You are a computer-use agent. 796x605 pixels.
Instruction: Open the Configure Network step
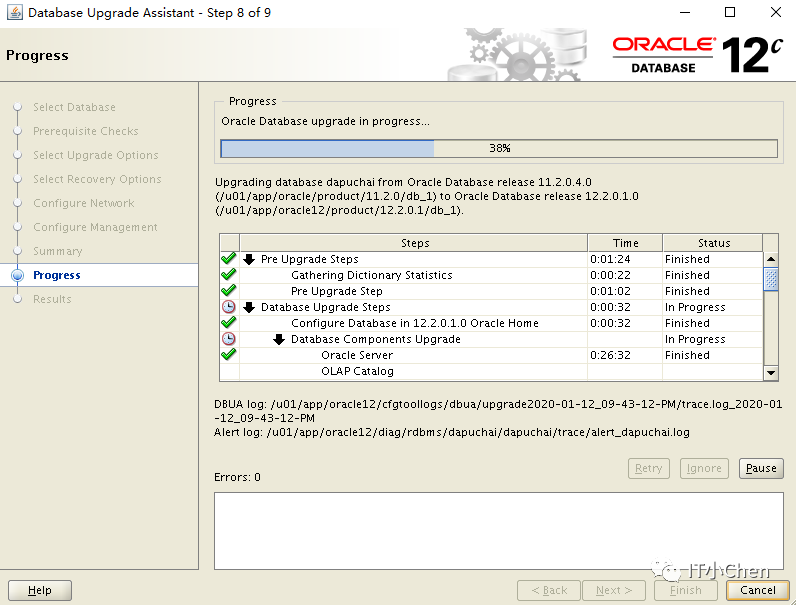(84, 203)
